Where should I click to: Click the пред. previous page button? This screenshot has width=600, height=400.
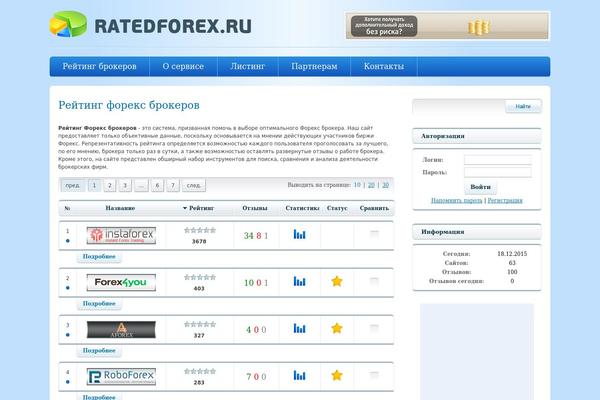(73, 186)
